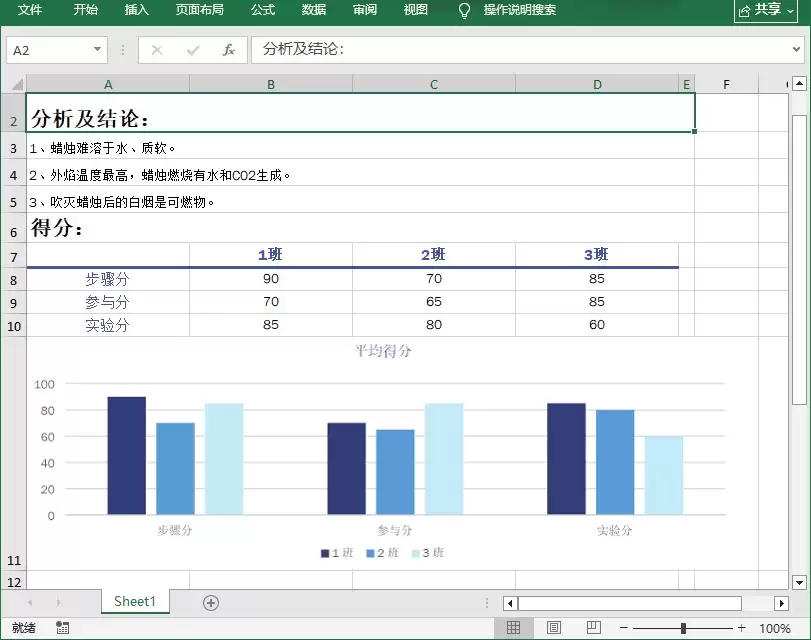
Task: Click the chart title 平均得分
Action: click(383, 351)
